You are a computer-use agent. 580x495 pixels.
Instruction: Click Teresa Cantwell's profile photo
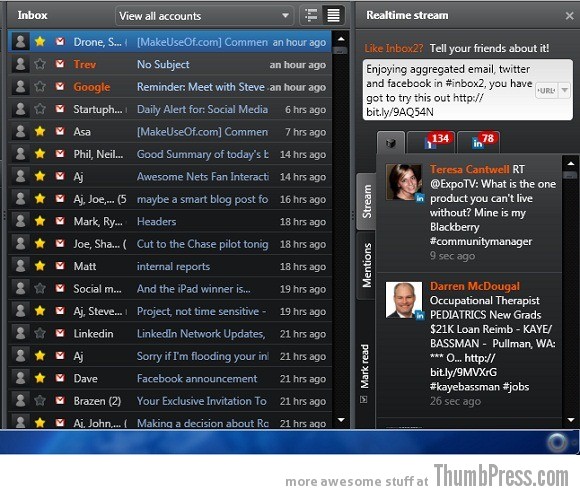pyautogui.click(x=404, y=182)
